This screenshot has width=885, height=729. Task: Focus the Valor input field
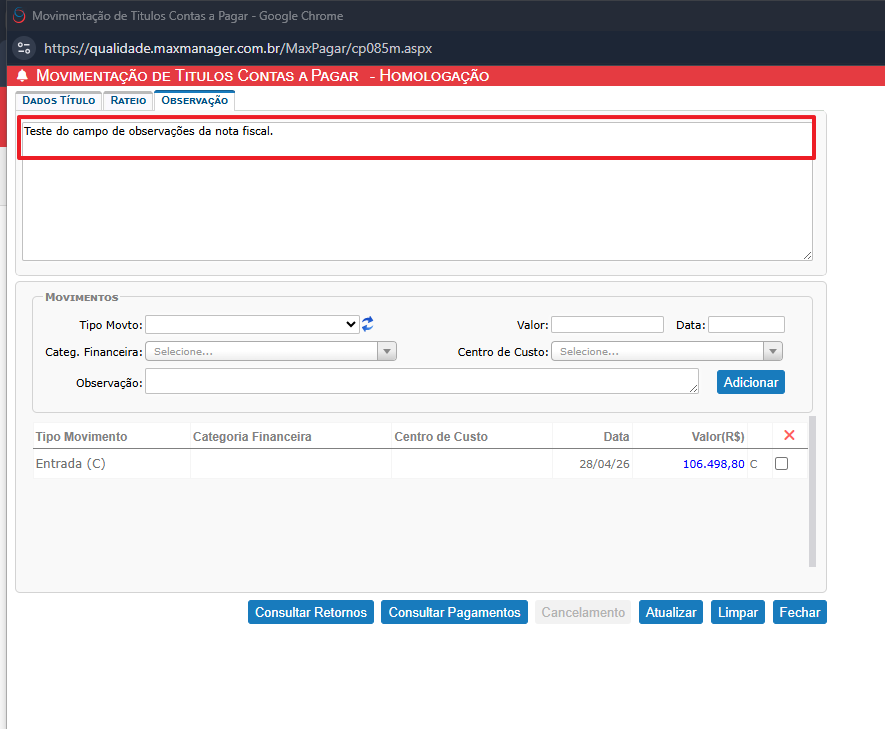coord(607,324)
